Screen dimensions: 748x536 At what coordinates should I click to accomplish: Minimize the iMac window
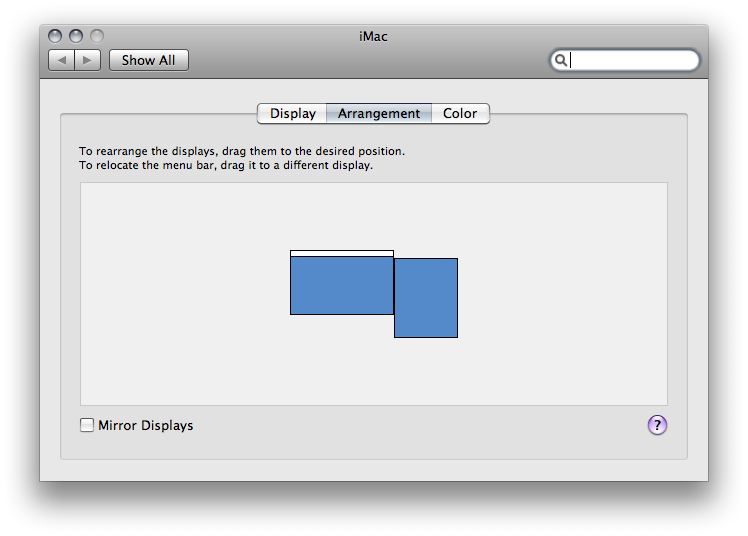click(76, 36)
